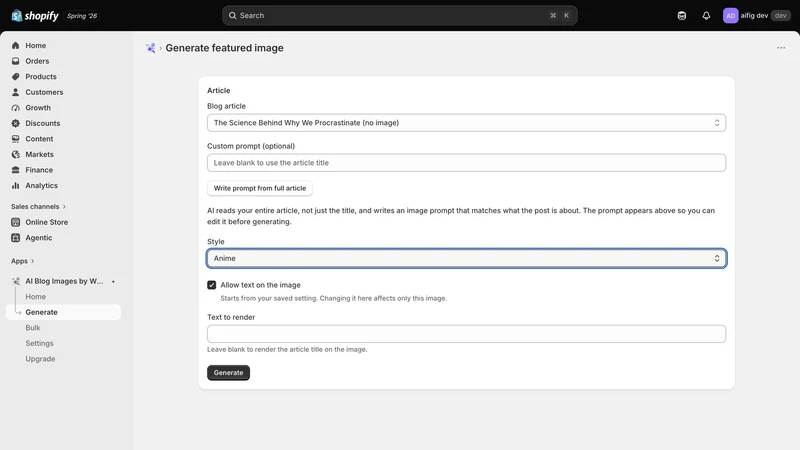800x450 pixels.
Task: Click the Orders inbox icon
Action: tap(15, 61)
